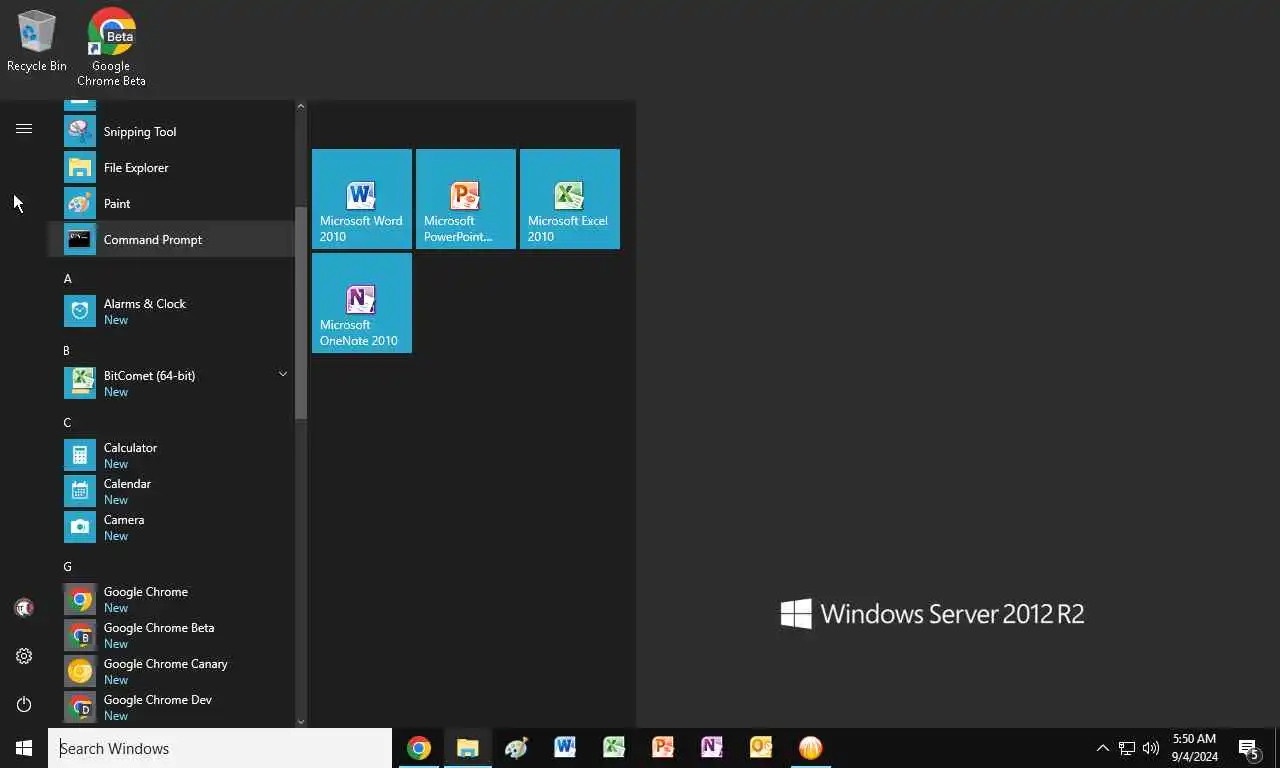Show hidden system tray icons
Screen dimensions: 1280x768
pyautogui.click(x=1102, y=748)
